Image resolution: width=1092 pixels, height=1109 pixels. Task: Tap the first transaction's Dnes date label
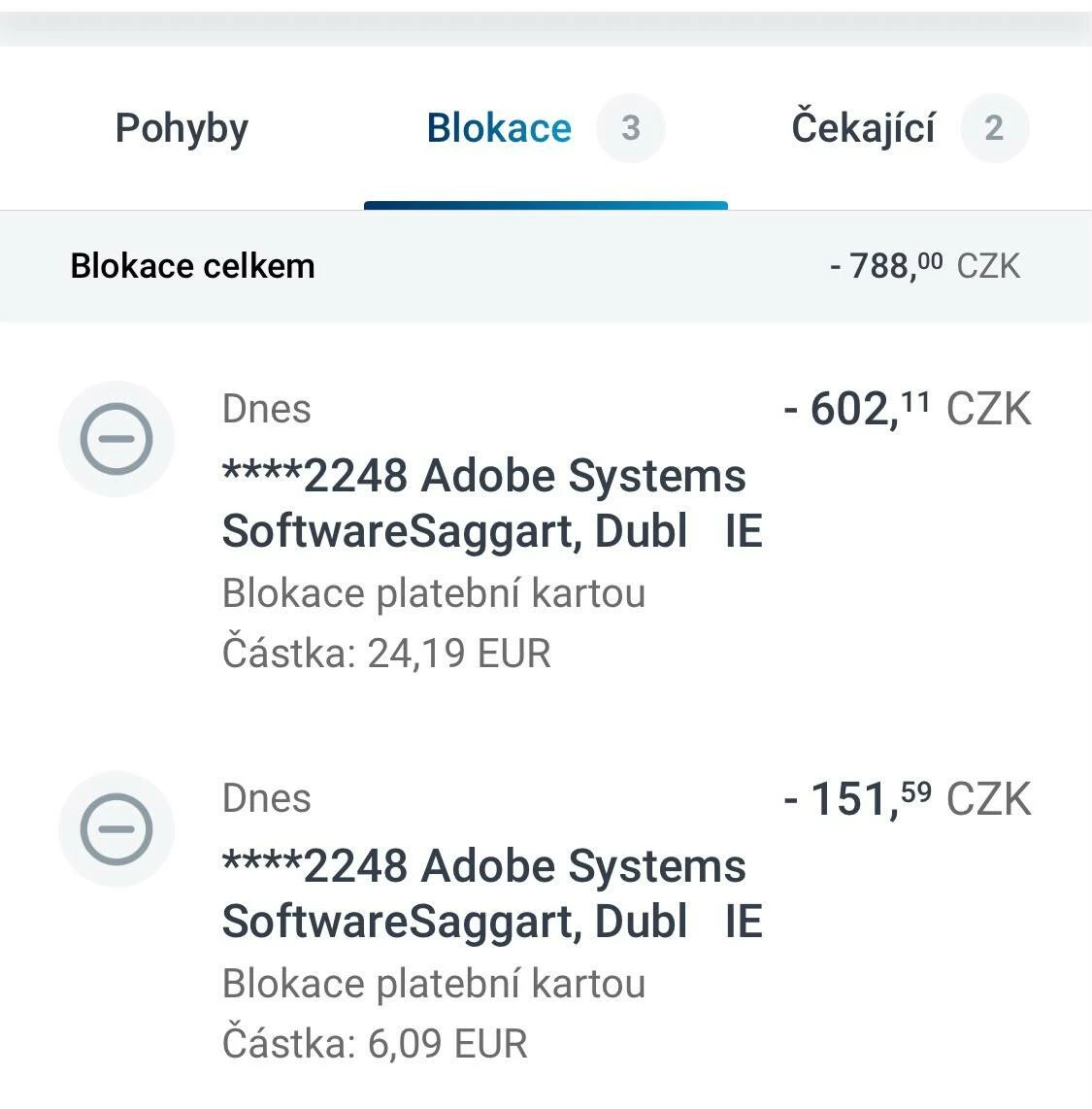pos(267,409)
